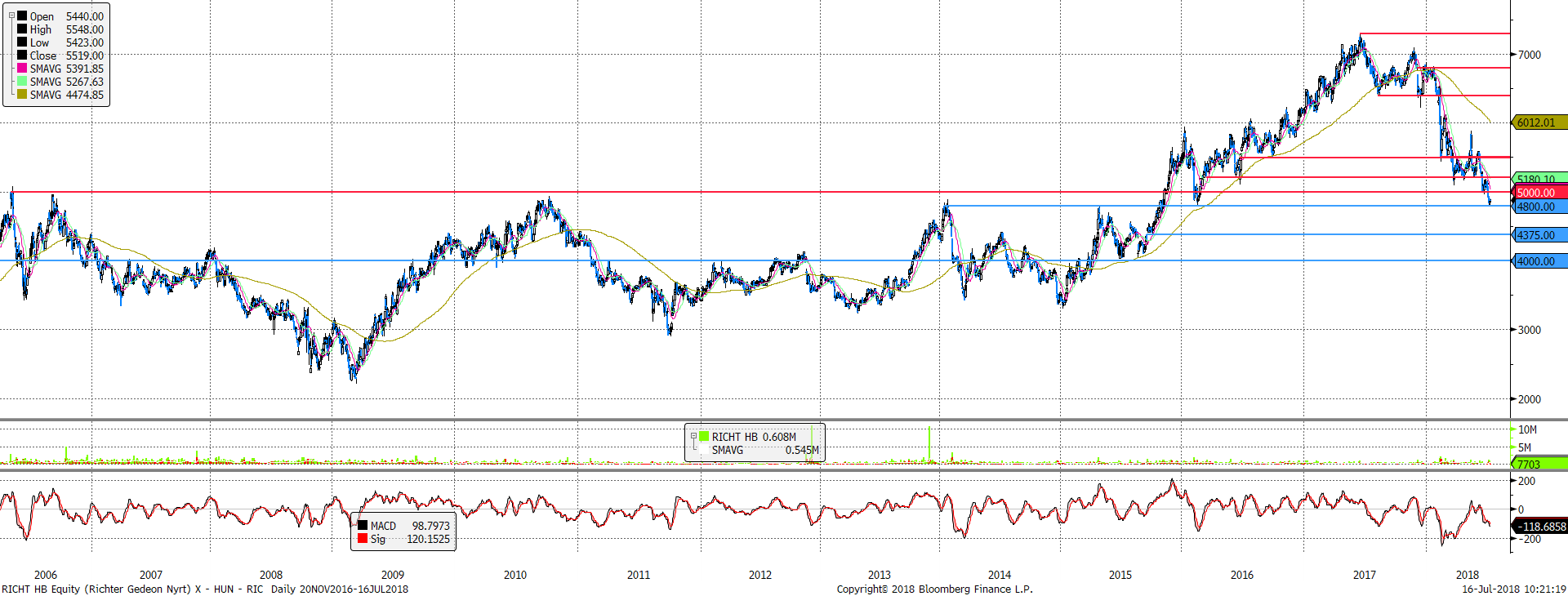Click the Bloomberg Finance copyright text
Viewport: 1568px width, 596px height.
[x=934, y=589]
